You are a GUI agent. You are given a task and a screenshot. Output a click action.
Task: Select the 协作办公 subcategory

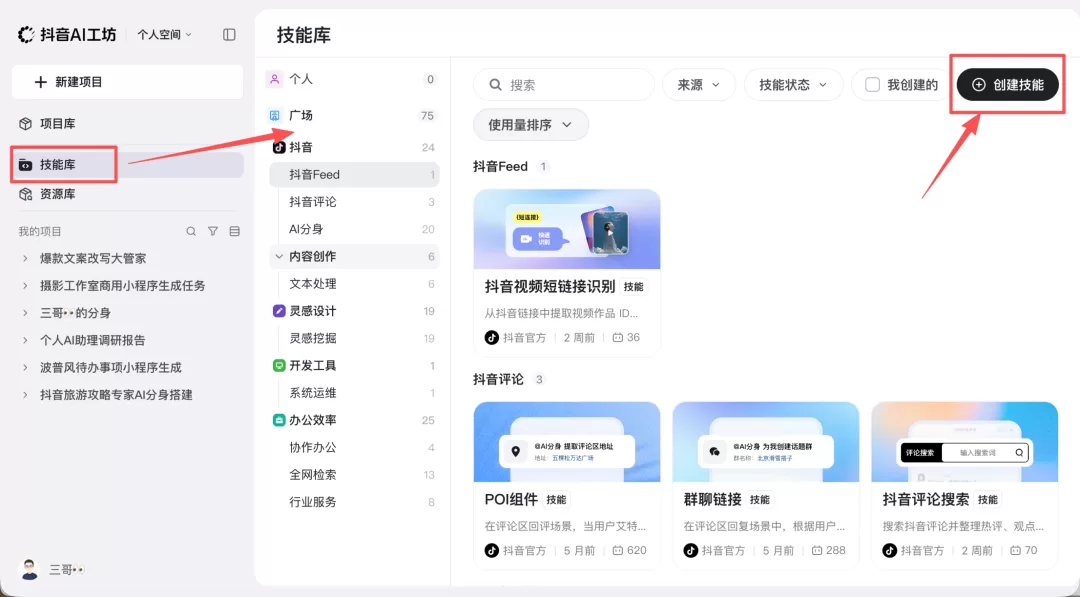[354, 448]
